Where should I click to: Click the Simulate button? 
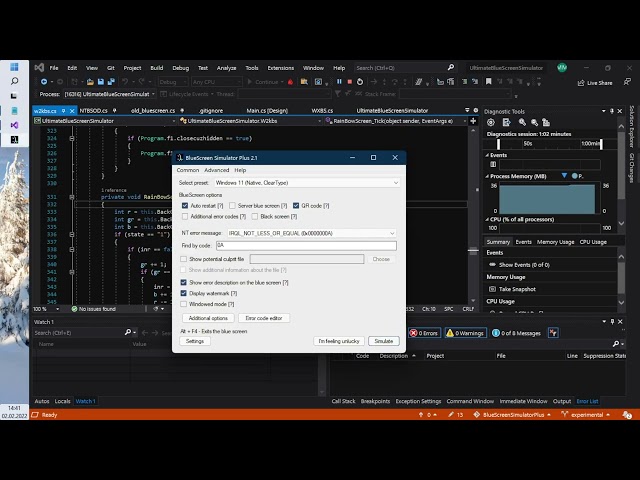[x=384, y=341]
